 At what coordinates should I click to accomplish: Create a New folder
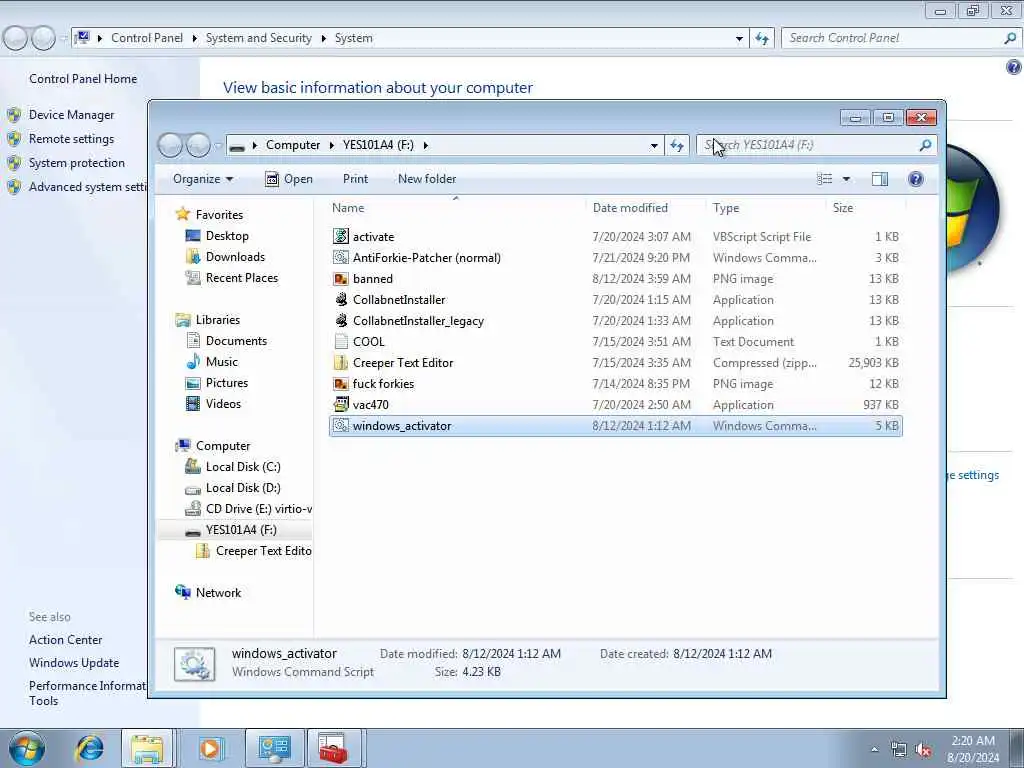pyautogui.click(x=427, y=179)
